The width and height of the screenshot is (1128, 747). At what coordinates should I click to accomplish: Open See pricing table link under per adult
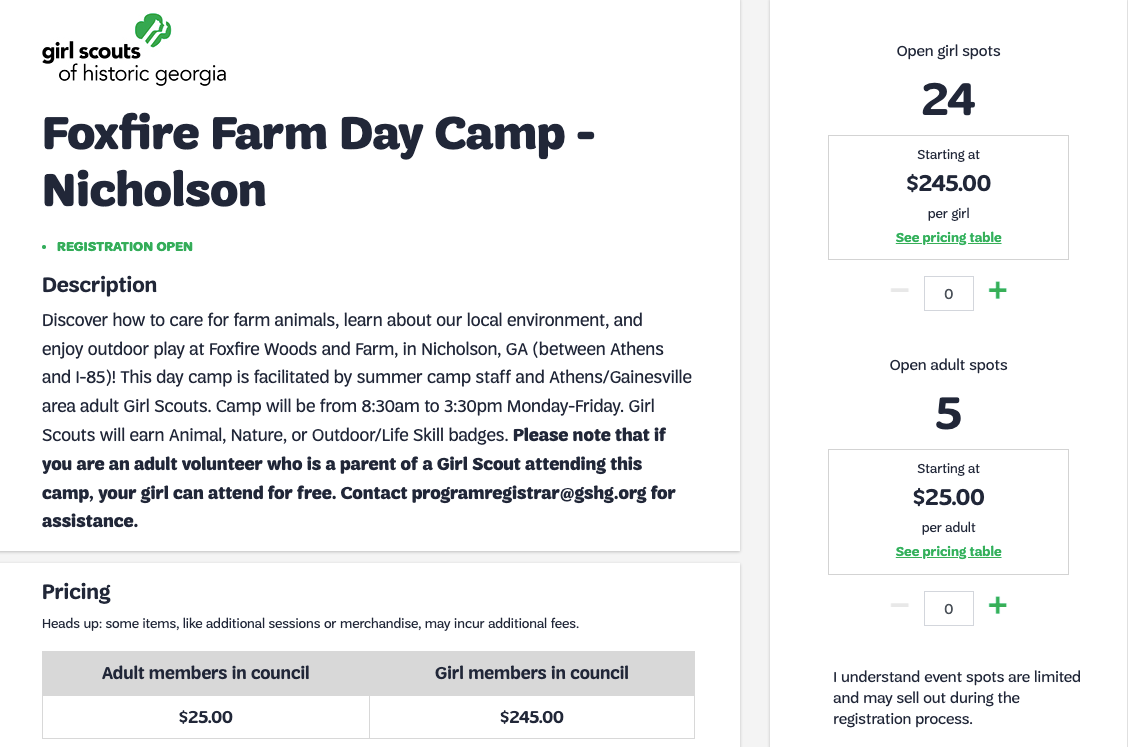948,551
